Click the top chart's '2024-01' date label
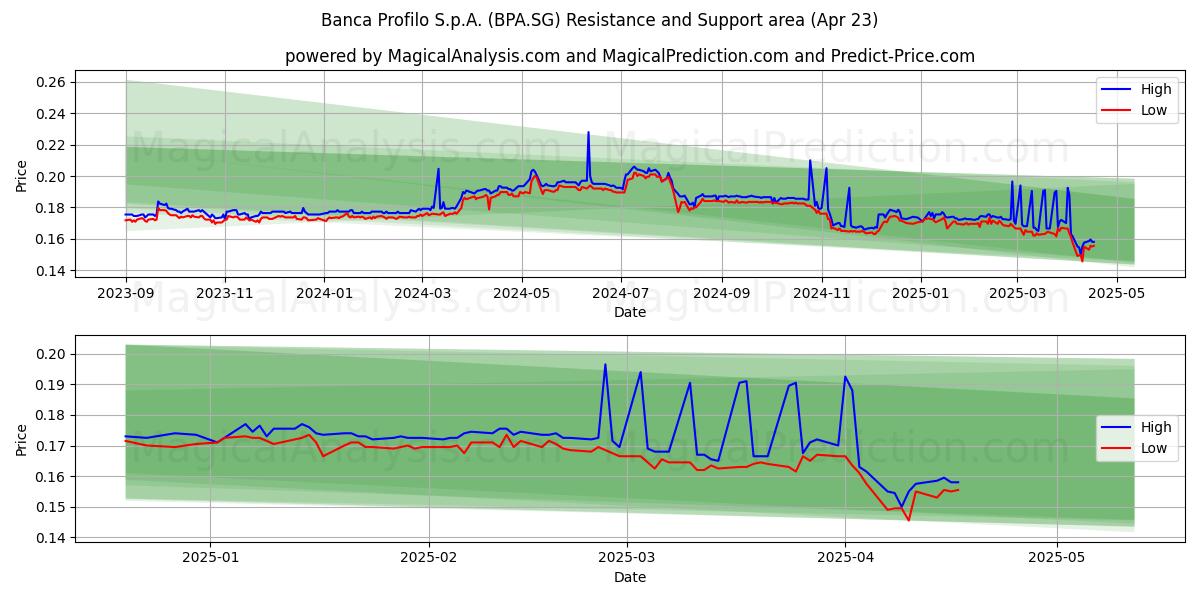This screenshot has width=1200, height=600. pos(324,294)
